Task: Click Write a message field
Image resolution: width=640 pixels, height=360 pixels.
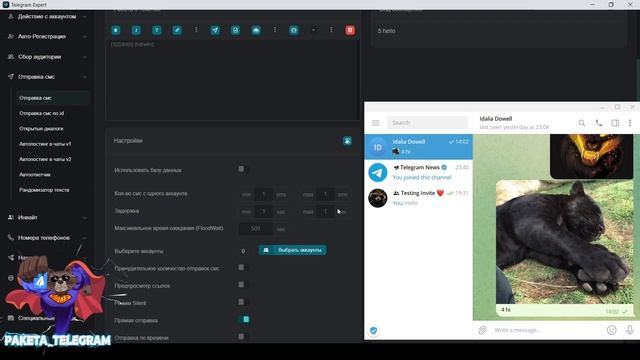Action: (547, 330)
